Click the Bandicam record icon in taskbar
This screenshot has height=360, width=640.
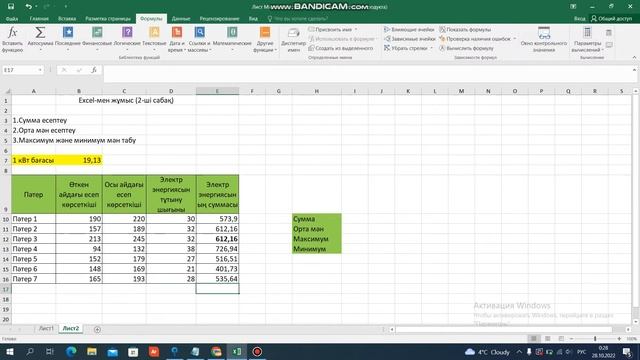point(257,352)
